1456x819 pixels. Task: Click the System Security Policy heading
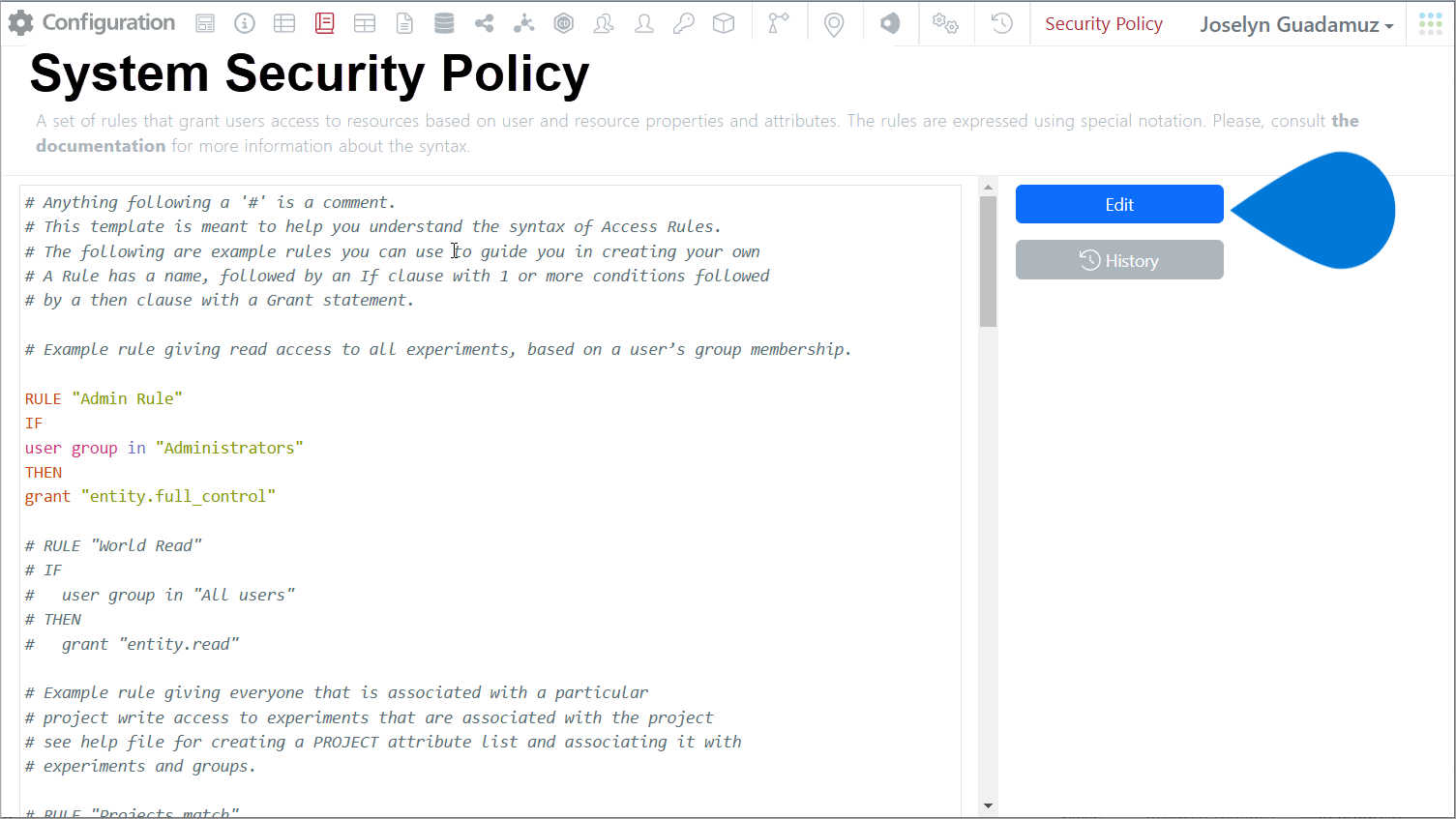point(310,74)
